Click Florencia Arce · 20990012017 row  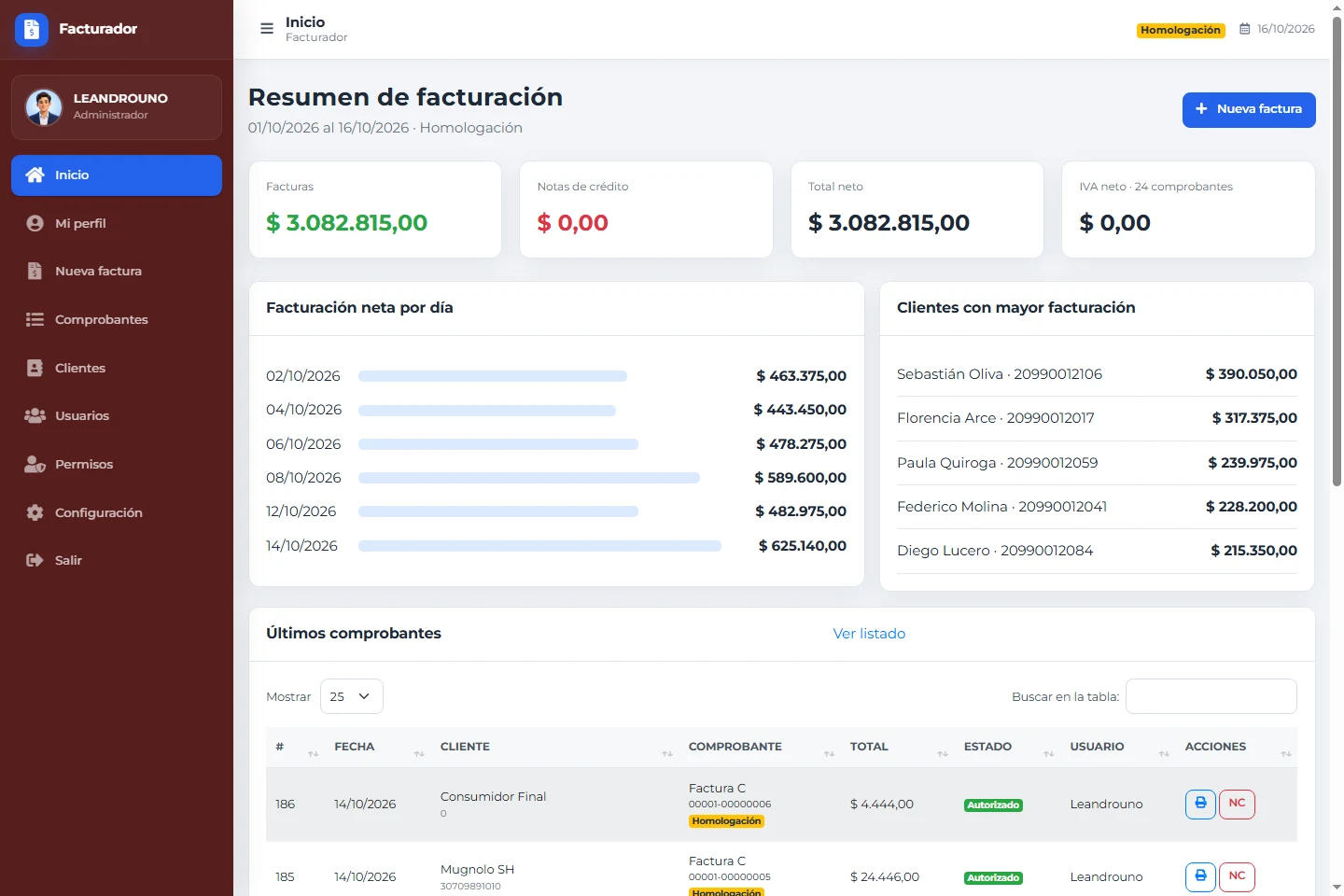click(1097, 418)
